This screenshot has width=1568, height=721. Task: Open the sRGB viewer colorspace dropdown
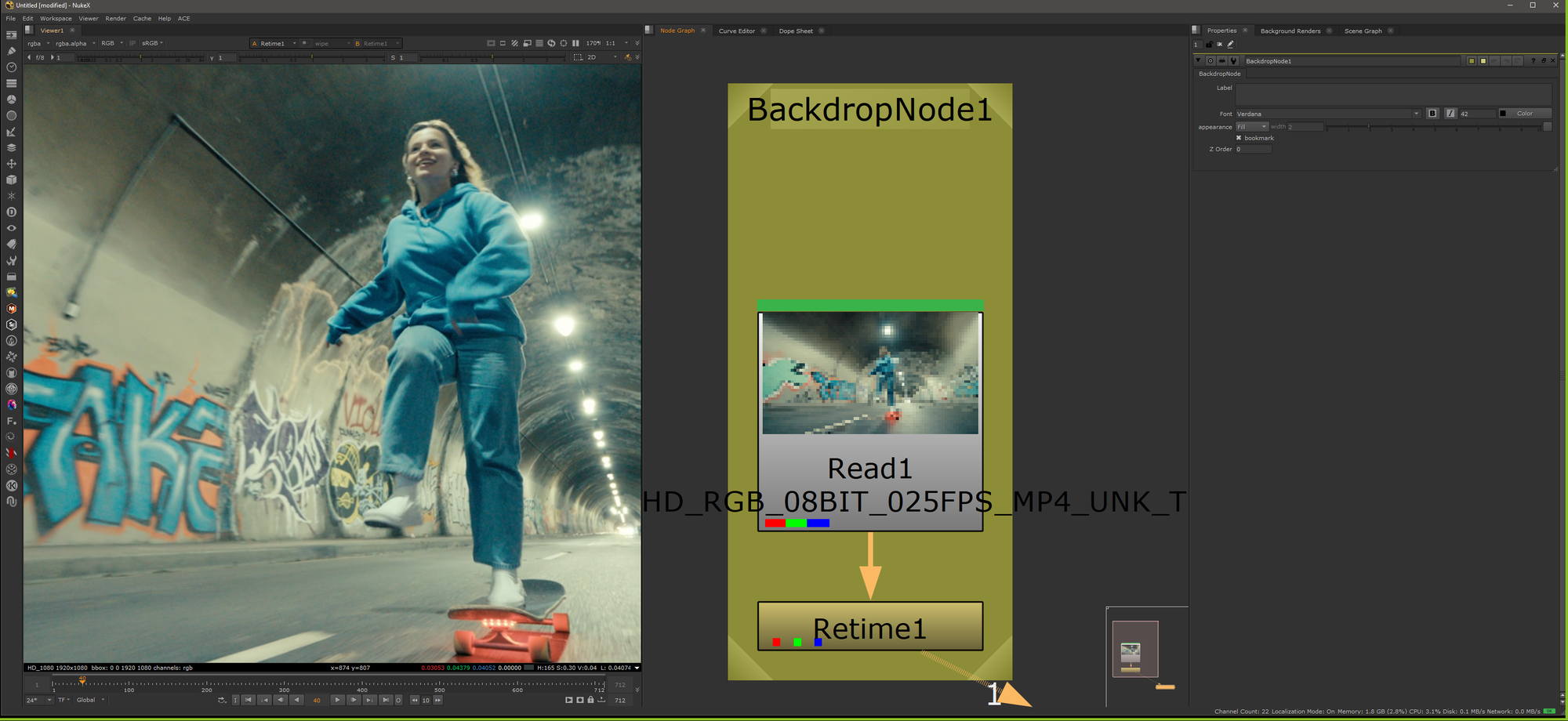(x=152, y=43)
